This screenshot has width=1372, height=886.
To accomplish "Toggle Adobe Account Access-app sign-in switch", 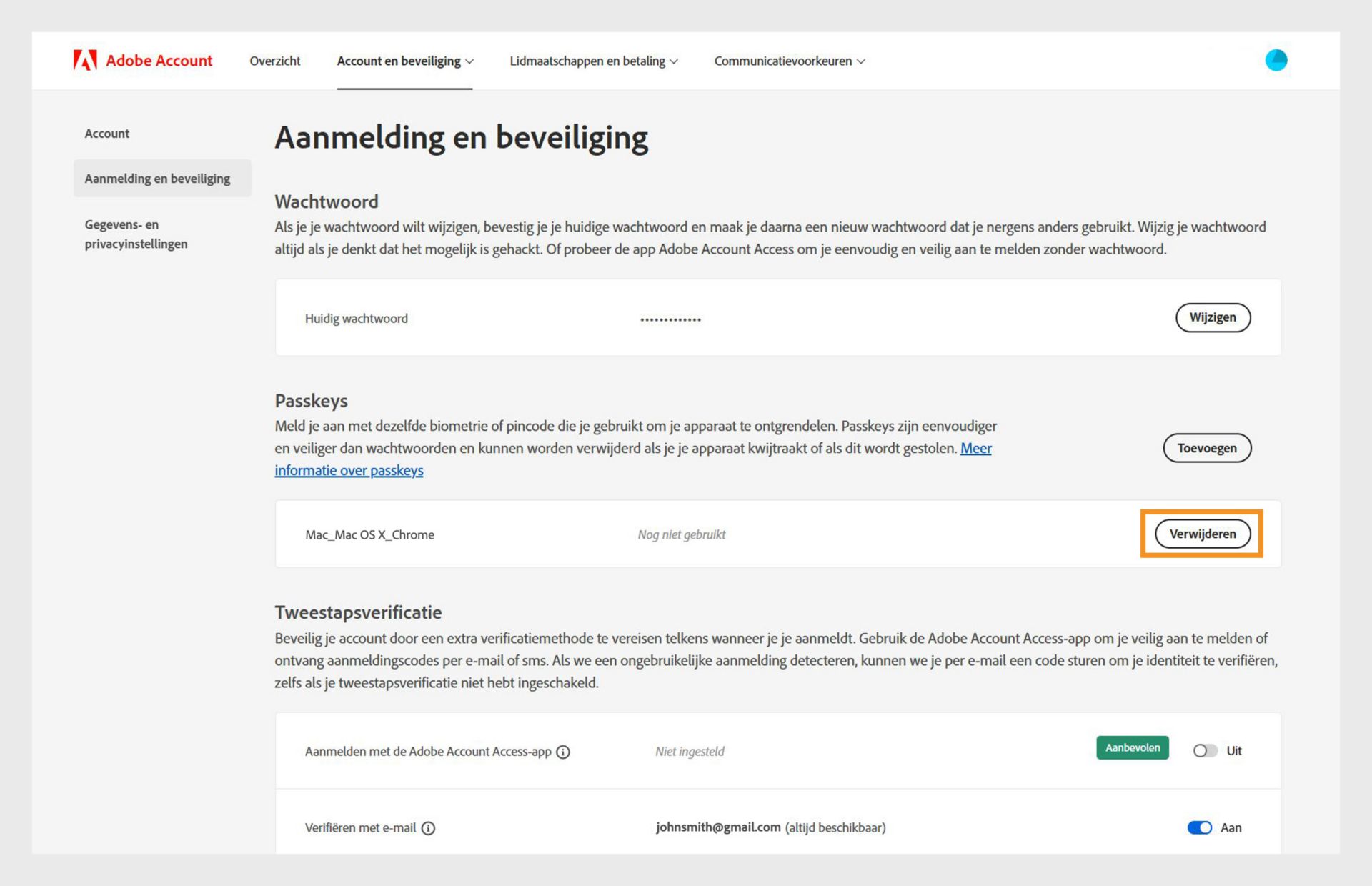I will pos(1205,751).
